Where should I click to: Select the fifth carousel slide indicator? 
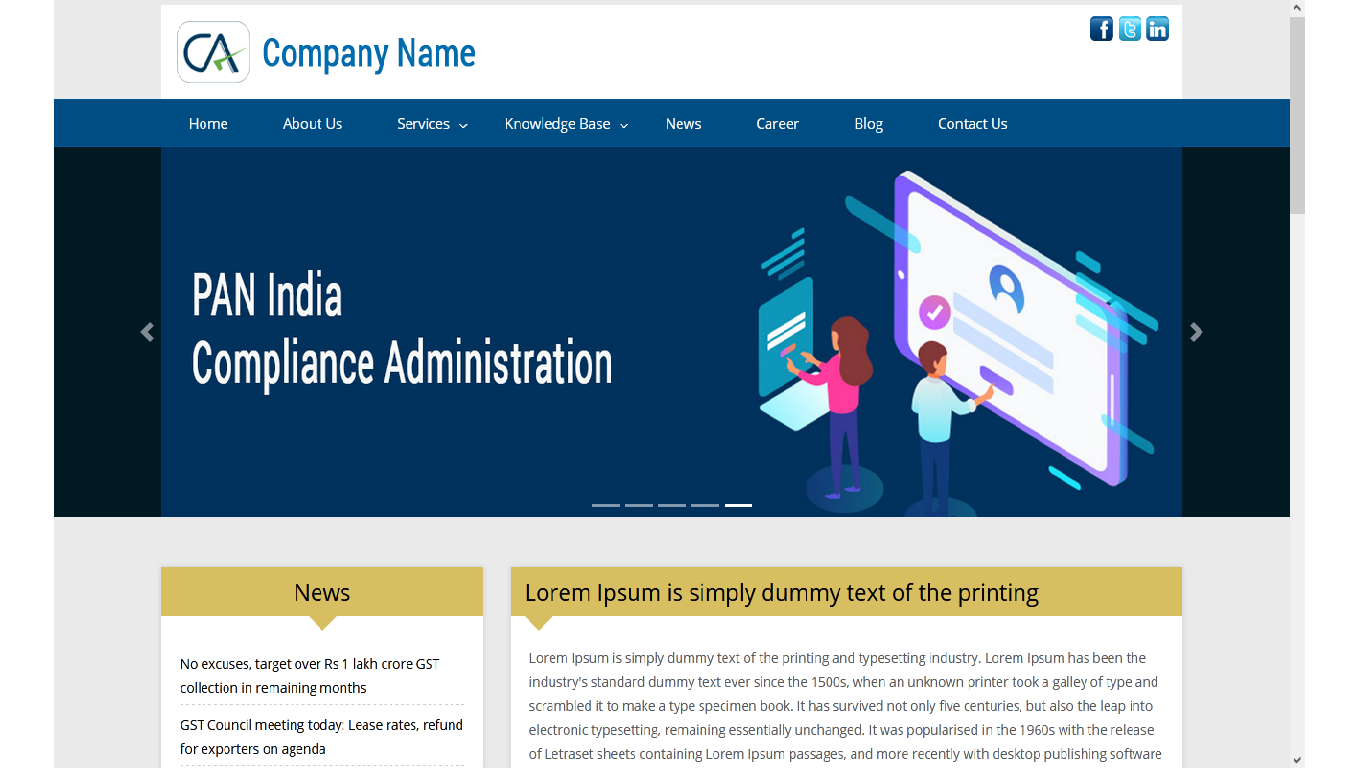(x=738, y=505)
